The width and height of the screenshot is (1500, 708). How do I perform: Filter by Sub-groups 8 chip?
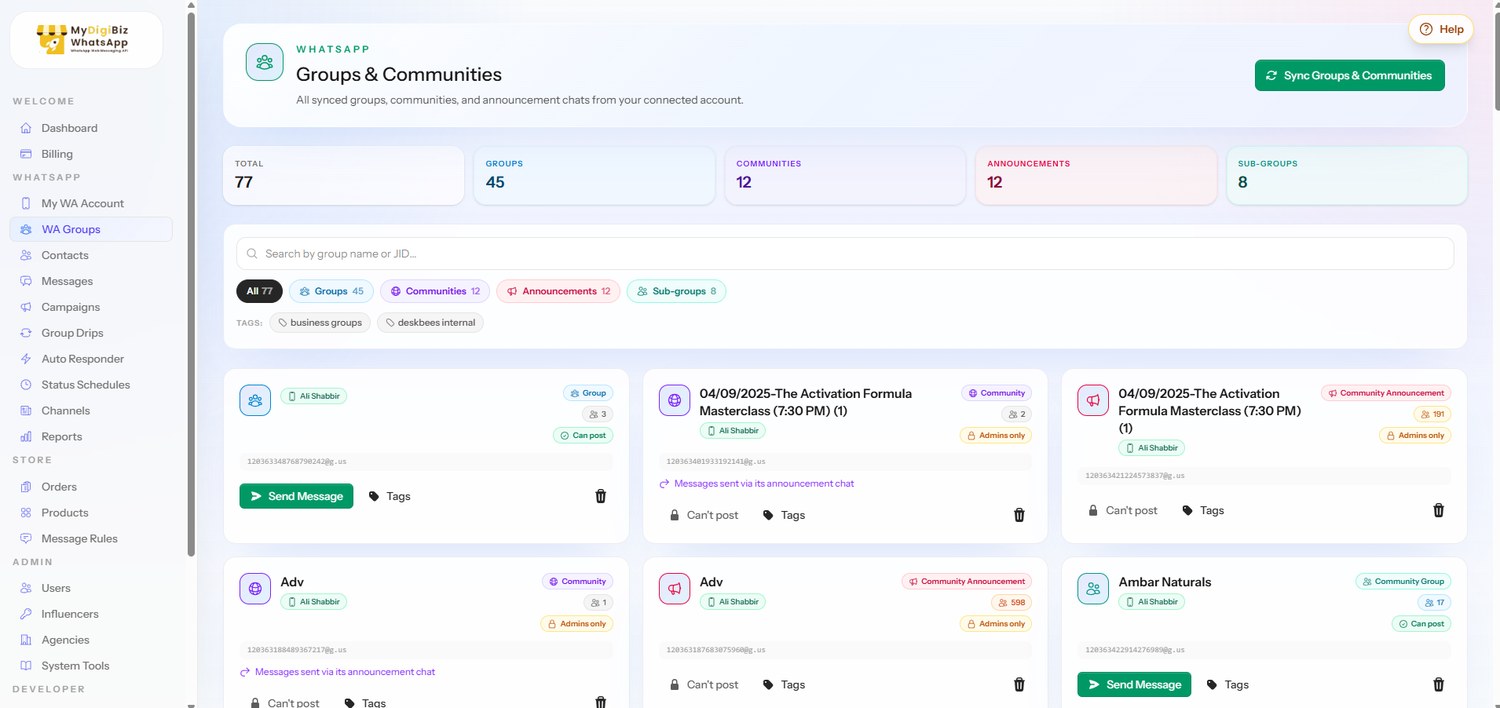point(676,291)
